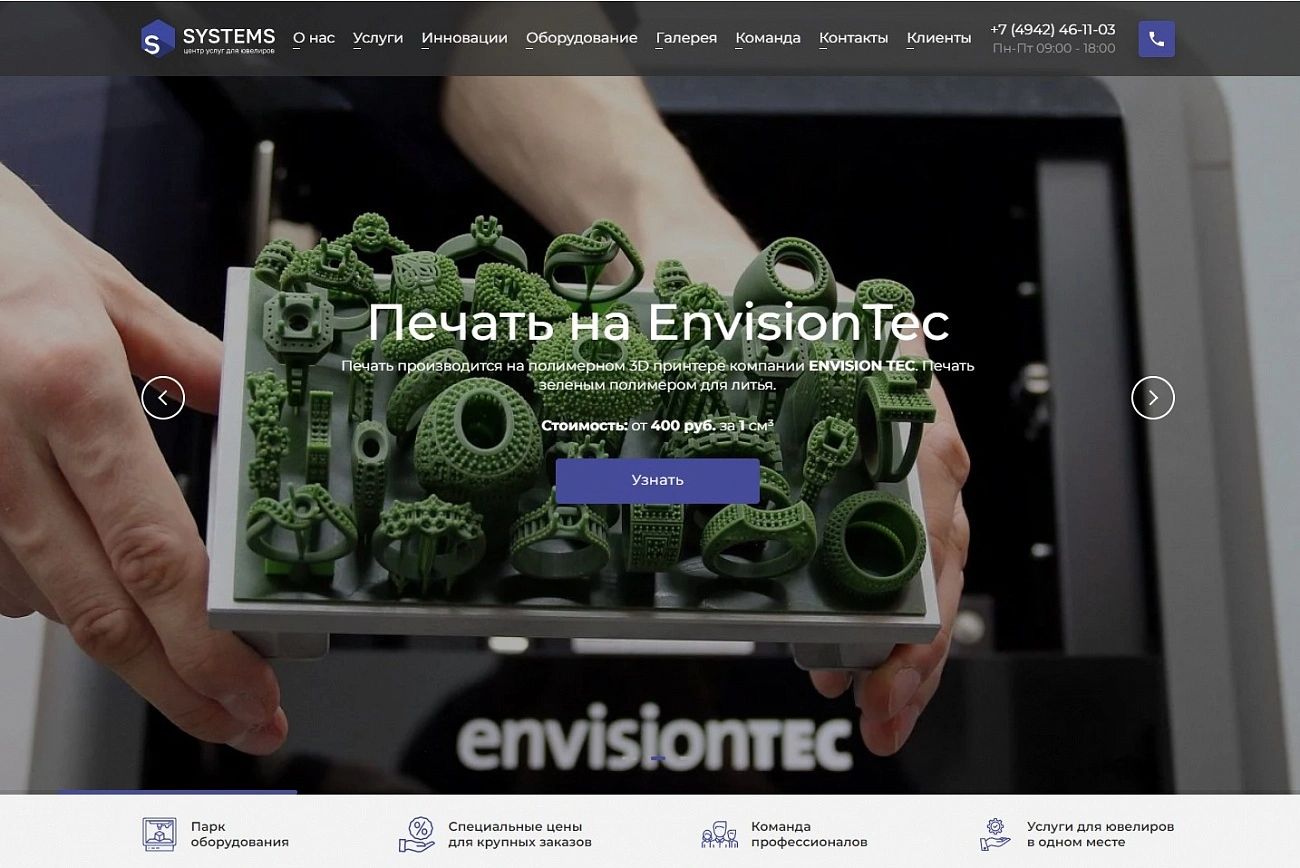Advance to next slide arrow
Viewport: 1300px width, 868px height.
pos(1152,398)
